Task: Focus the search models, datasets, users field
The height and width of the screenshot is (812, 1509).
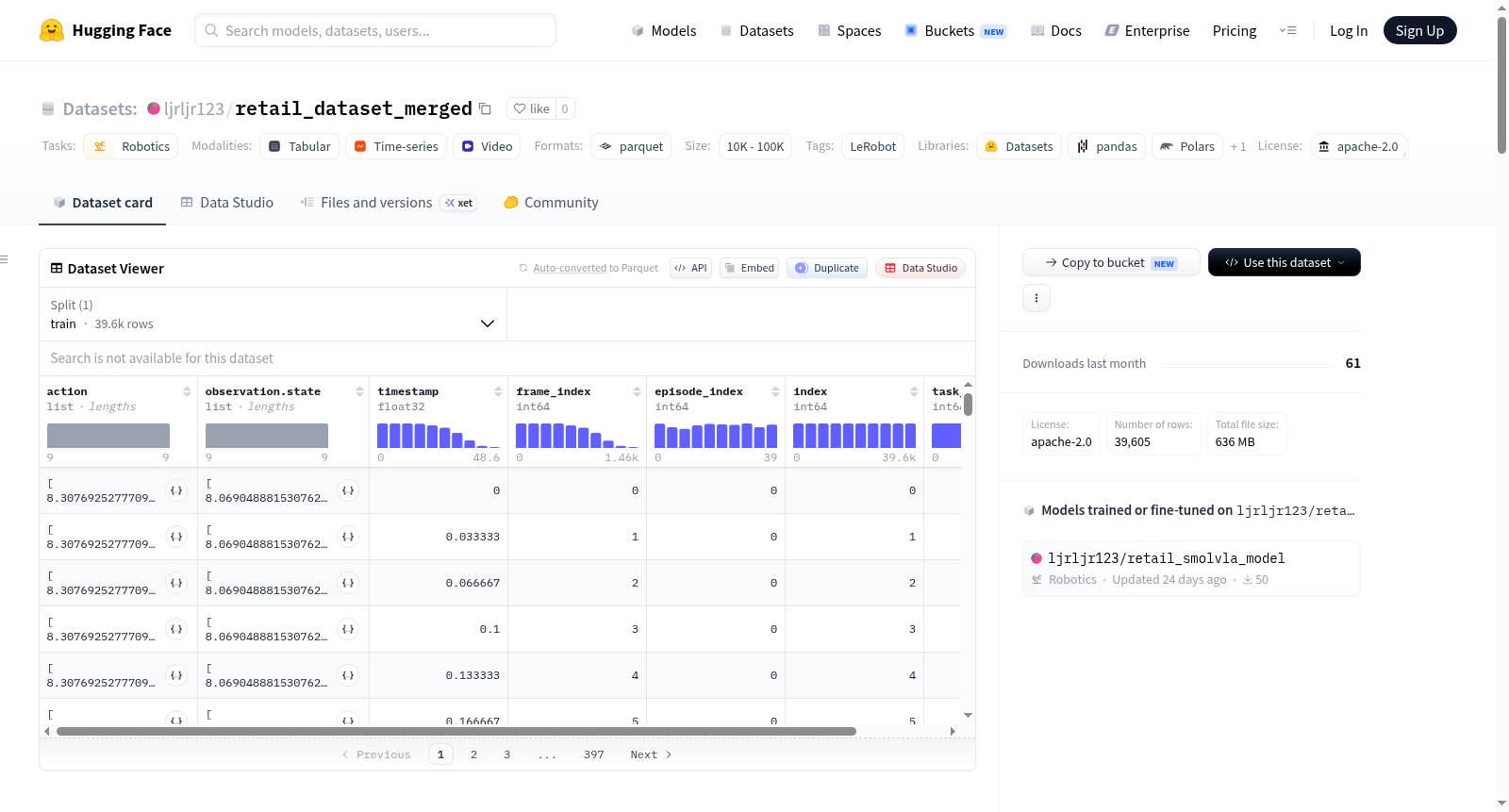Action: tap(375, 30)
